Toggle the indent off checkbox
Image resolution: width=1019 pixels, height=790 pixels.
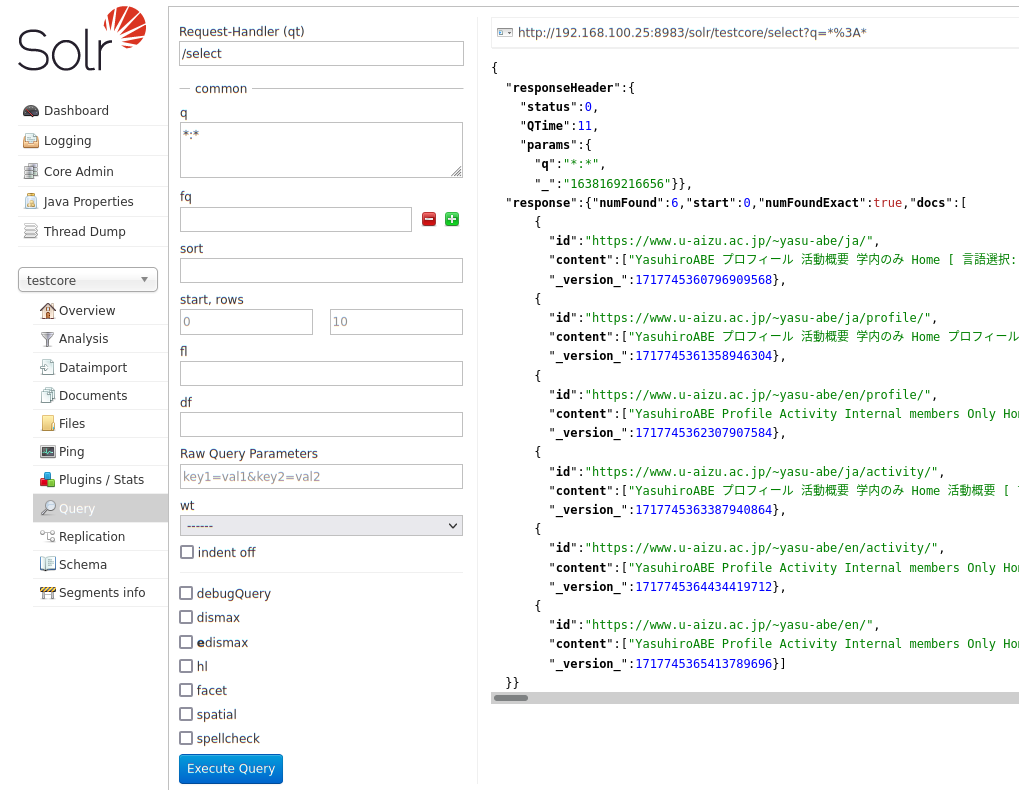pyautogui.click(x=187, y=552)
